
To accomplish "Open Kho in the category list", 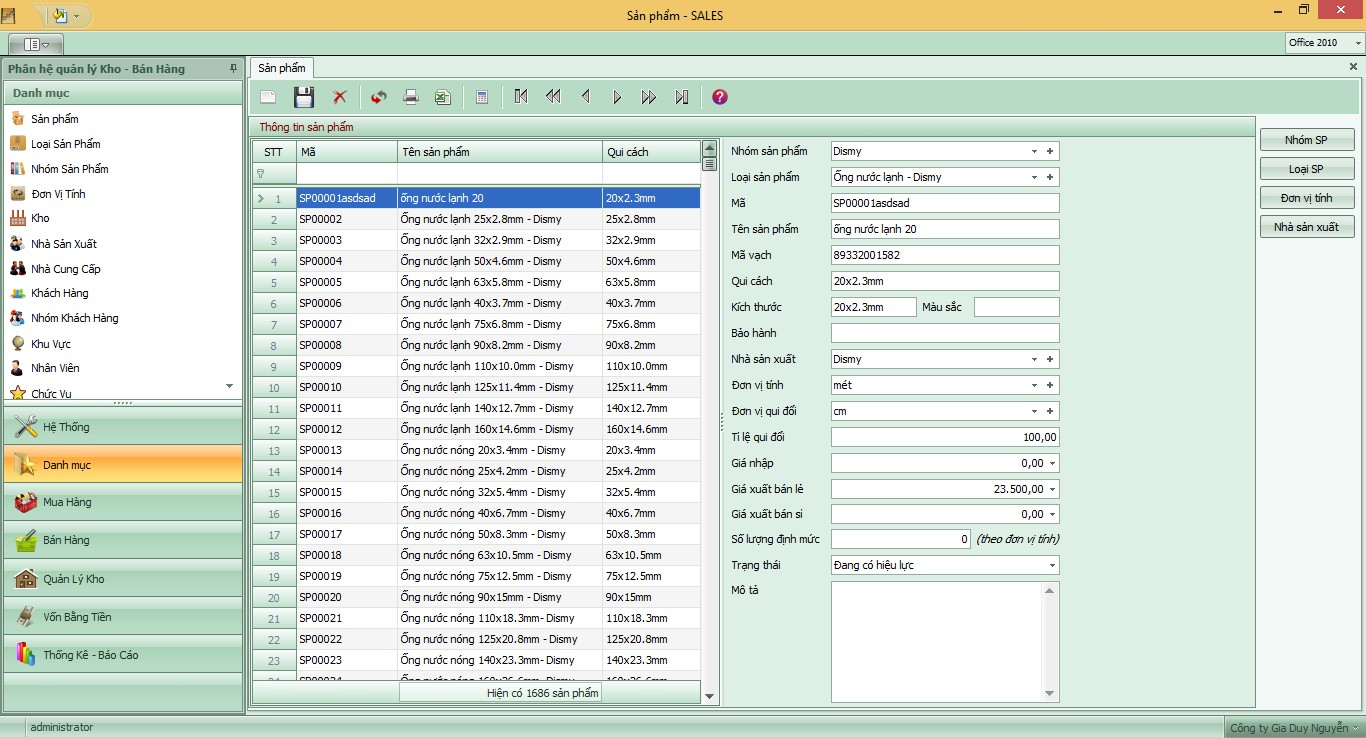I will point(40,218).
